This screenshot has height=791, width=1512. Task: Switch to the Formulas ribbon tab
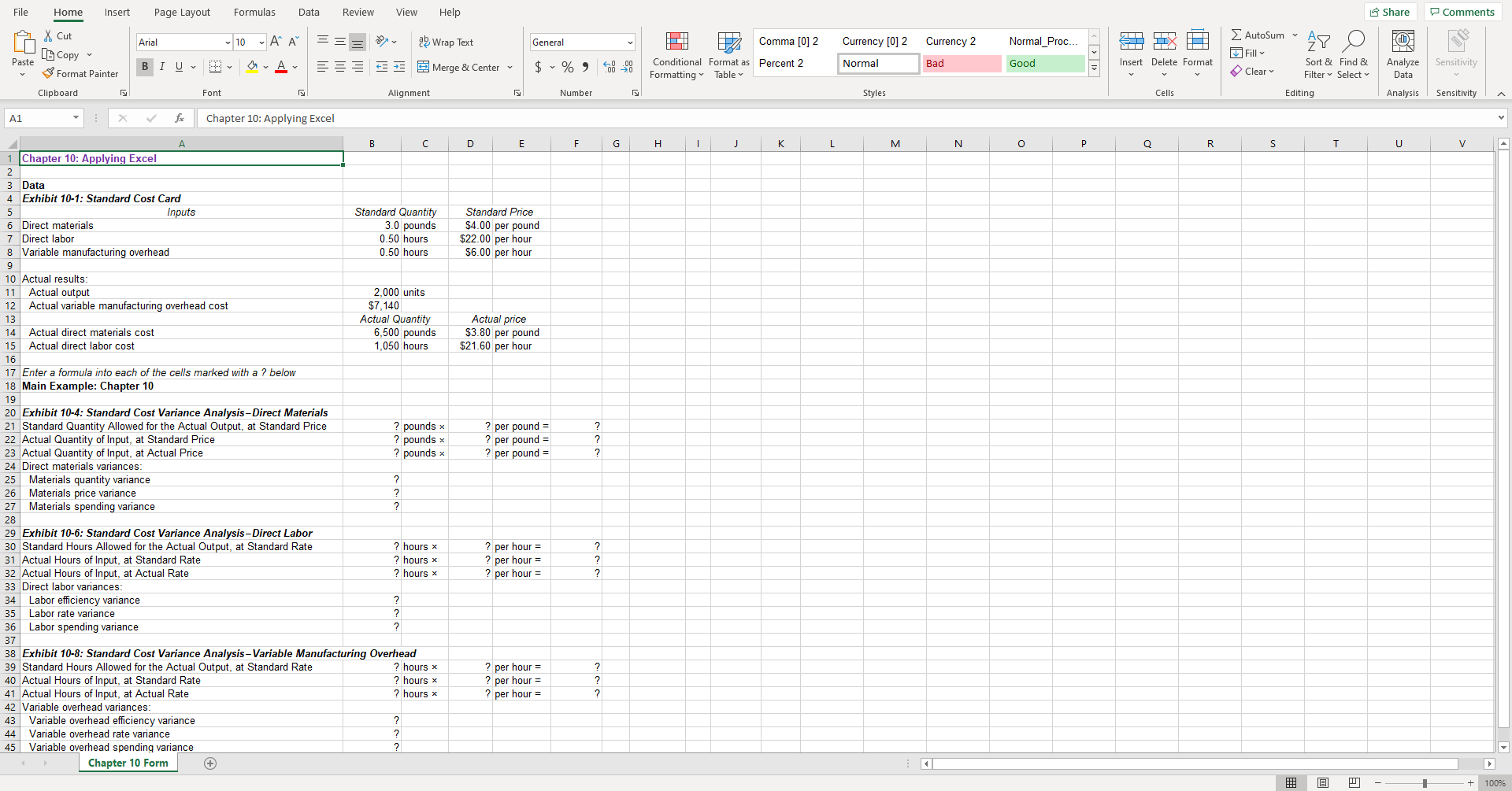click(254, 12)
